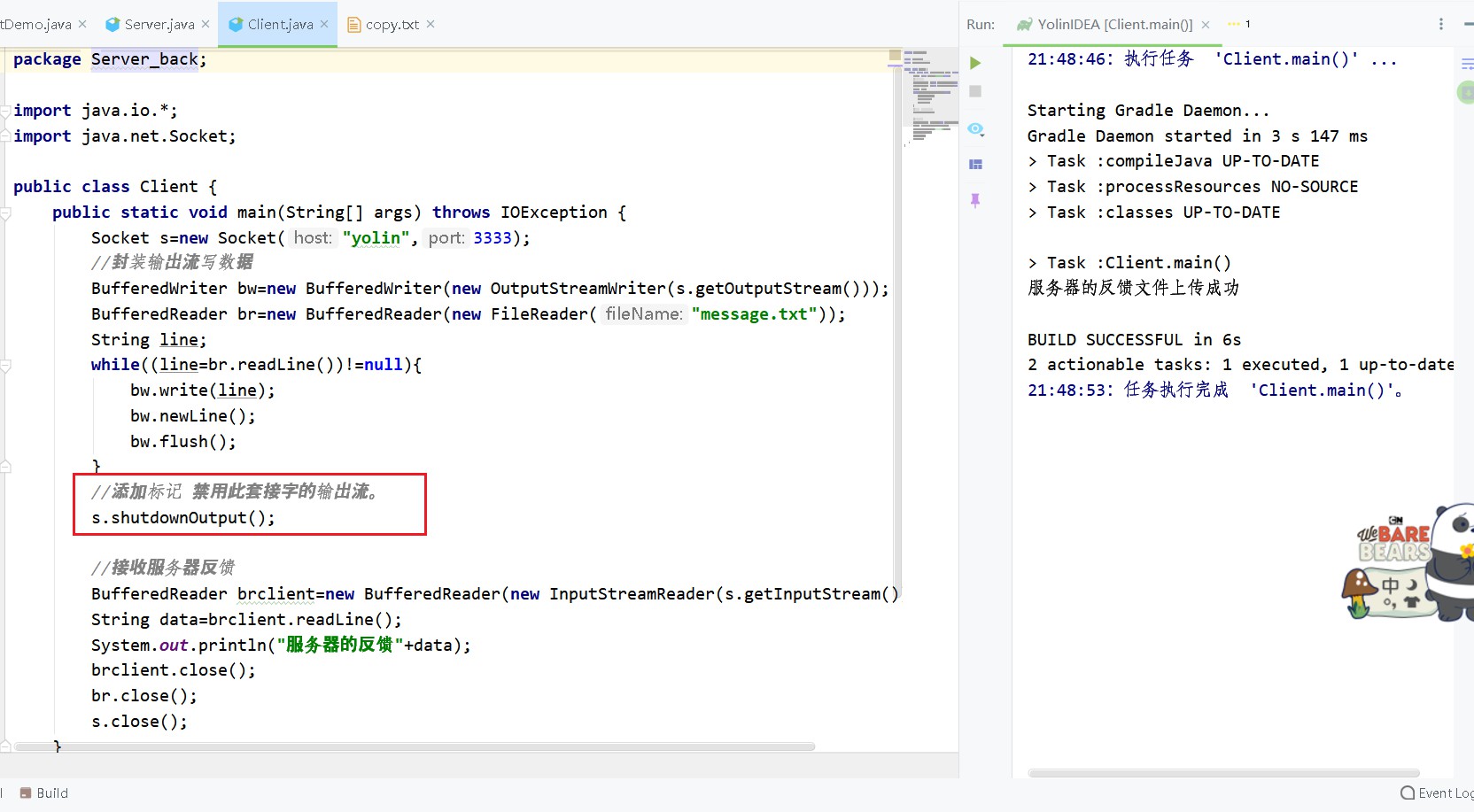Click the editor horizontal scrollbar
The image size is (1474, 812).
415,746
